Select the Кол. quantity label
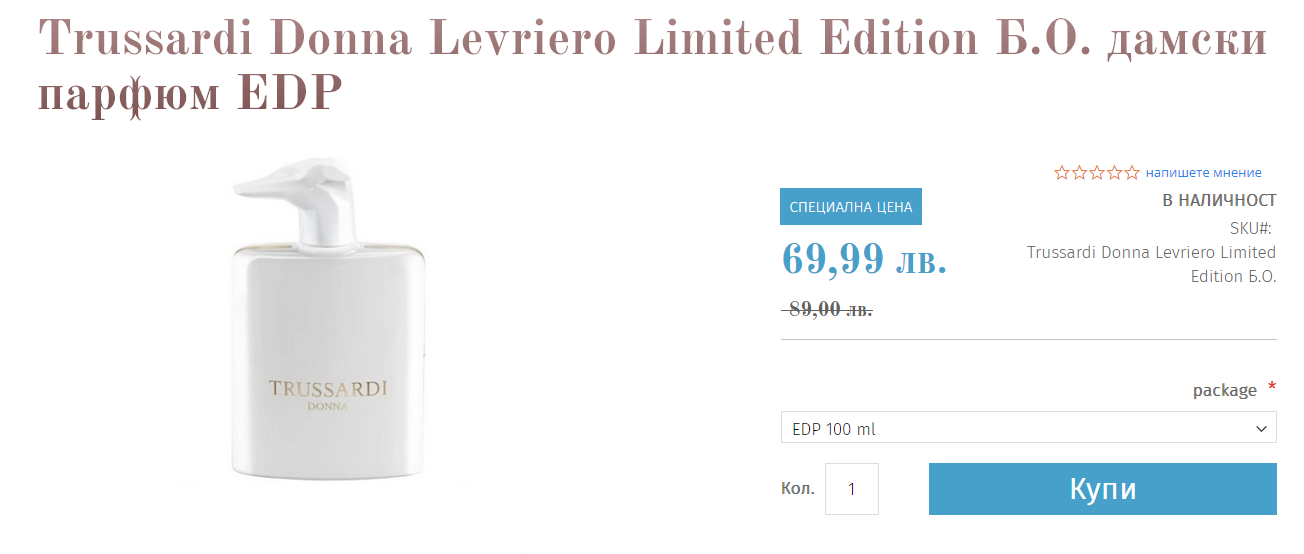Viewport: 1304px width, 554px height. pos(798,489)
